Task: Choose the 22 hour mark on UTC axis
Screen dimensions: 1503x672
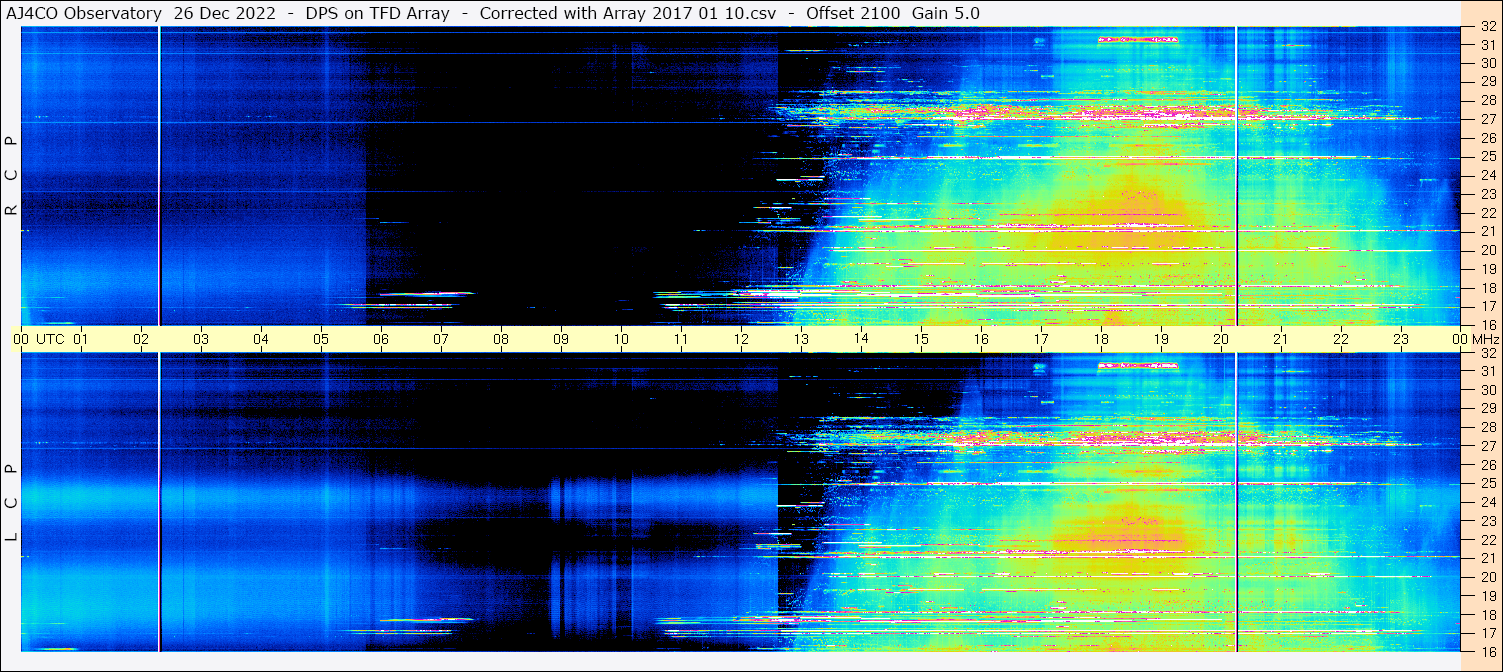Action: [x=1341, y=339]
